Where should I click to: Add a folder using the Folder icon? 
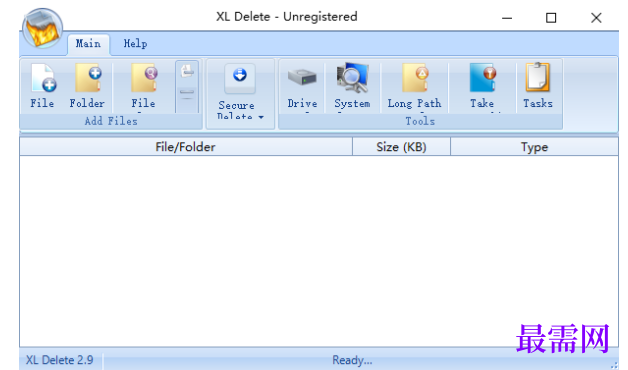click(x=87, y=86)
